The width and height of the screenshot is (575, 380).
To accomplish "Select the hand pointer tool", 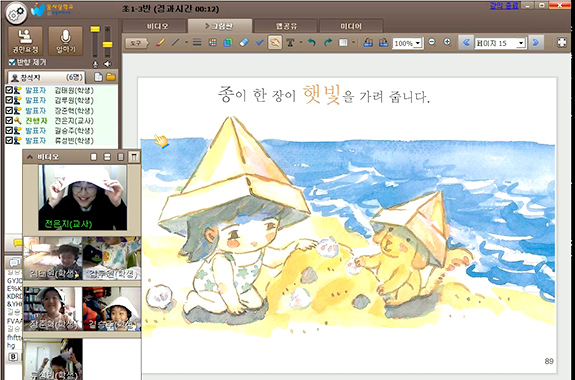I will (x=275, y=43).
